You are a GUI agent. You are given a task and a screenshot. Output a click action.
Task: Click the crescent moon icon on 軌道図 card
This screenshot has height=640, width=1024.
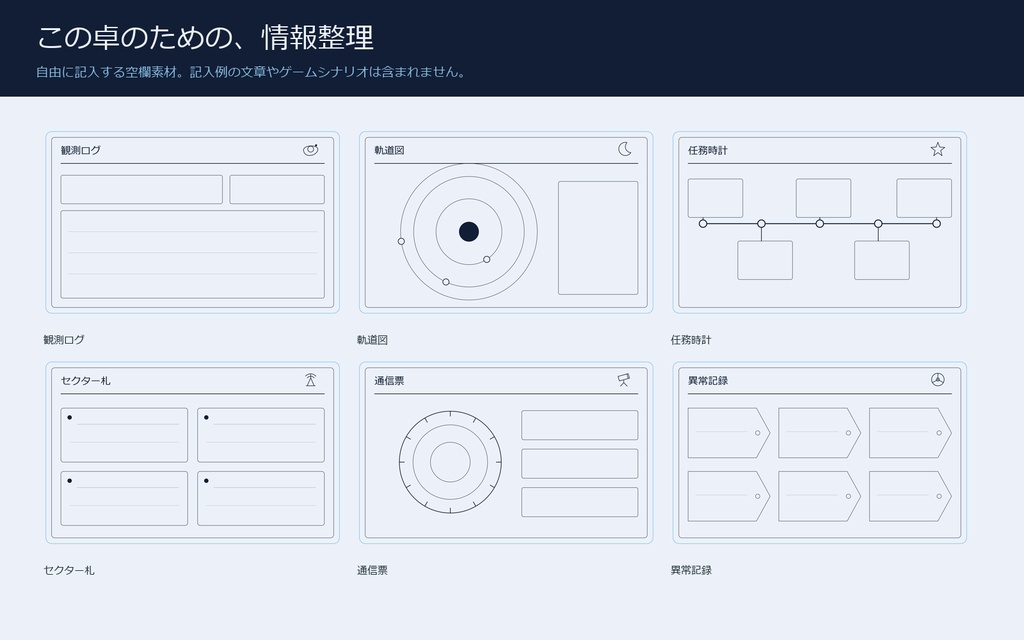625,150
